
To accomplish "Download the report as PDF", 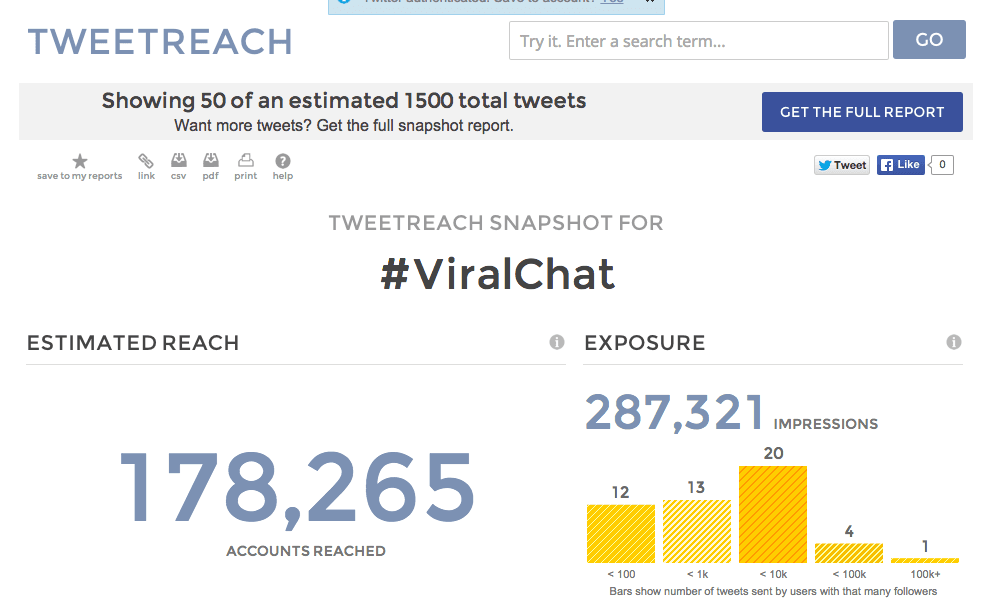I will [x=210, y=161].
